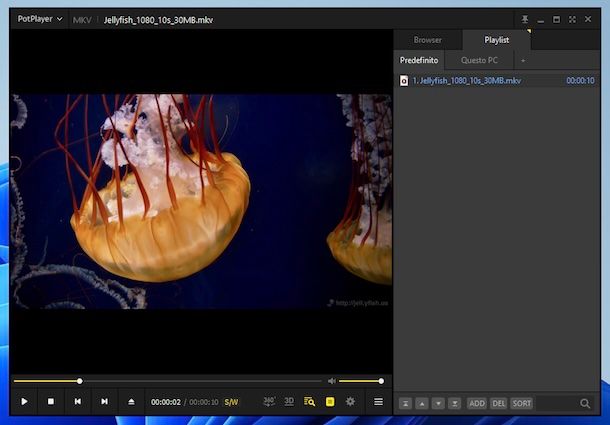The height and width of the screenshot is (425, 610).
Task: Open the PotPlayer main menu dropdown
Action: (40, 19)
